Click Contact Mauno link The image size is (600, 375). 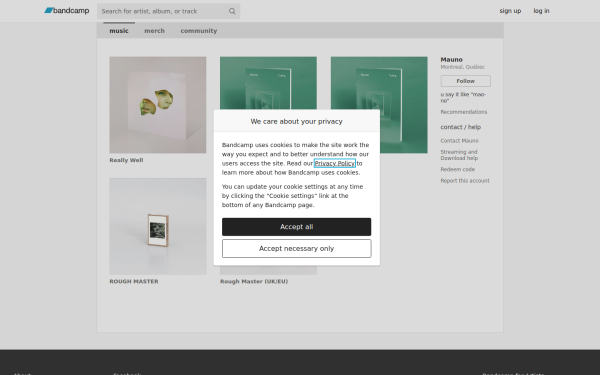click(459, 141)
